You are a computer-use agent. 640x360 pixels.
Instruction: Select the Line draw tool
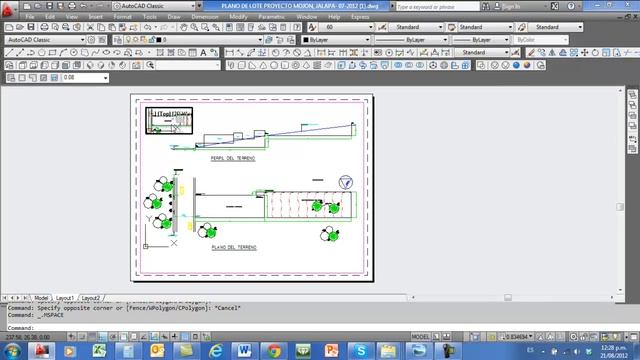(9, 53)
